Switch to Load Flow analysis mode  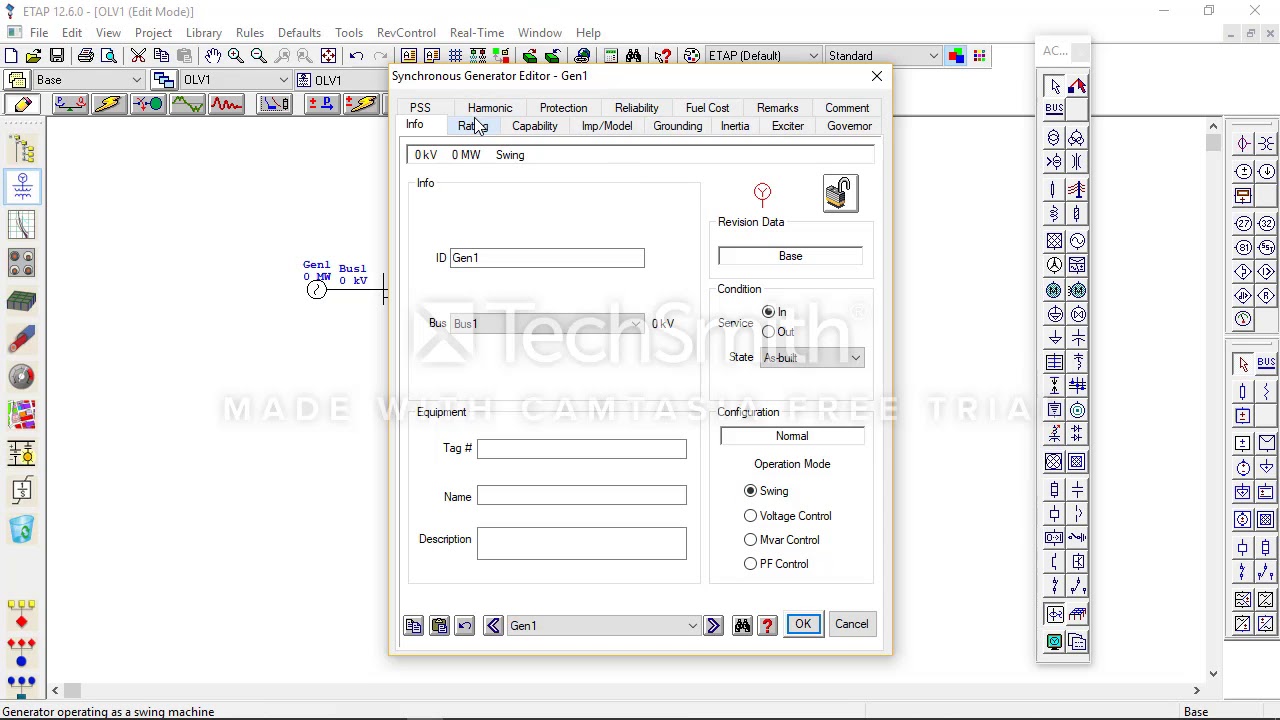70,104
